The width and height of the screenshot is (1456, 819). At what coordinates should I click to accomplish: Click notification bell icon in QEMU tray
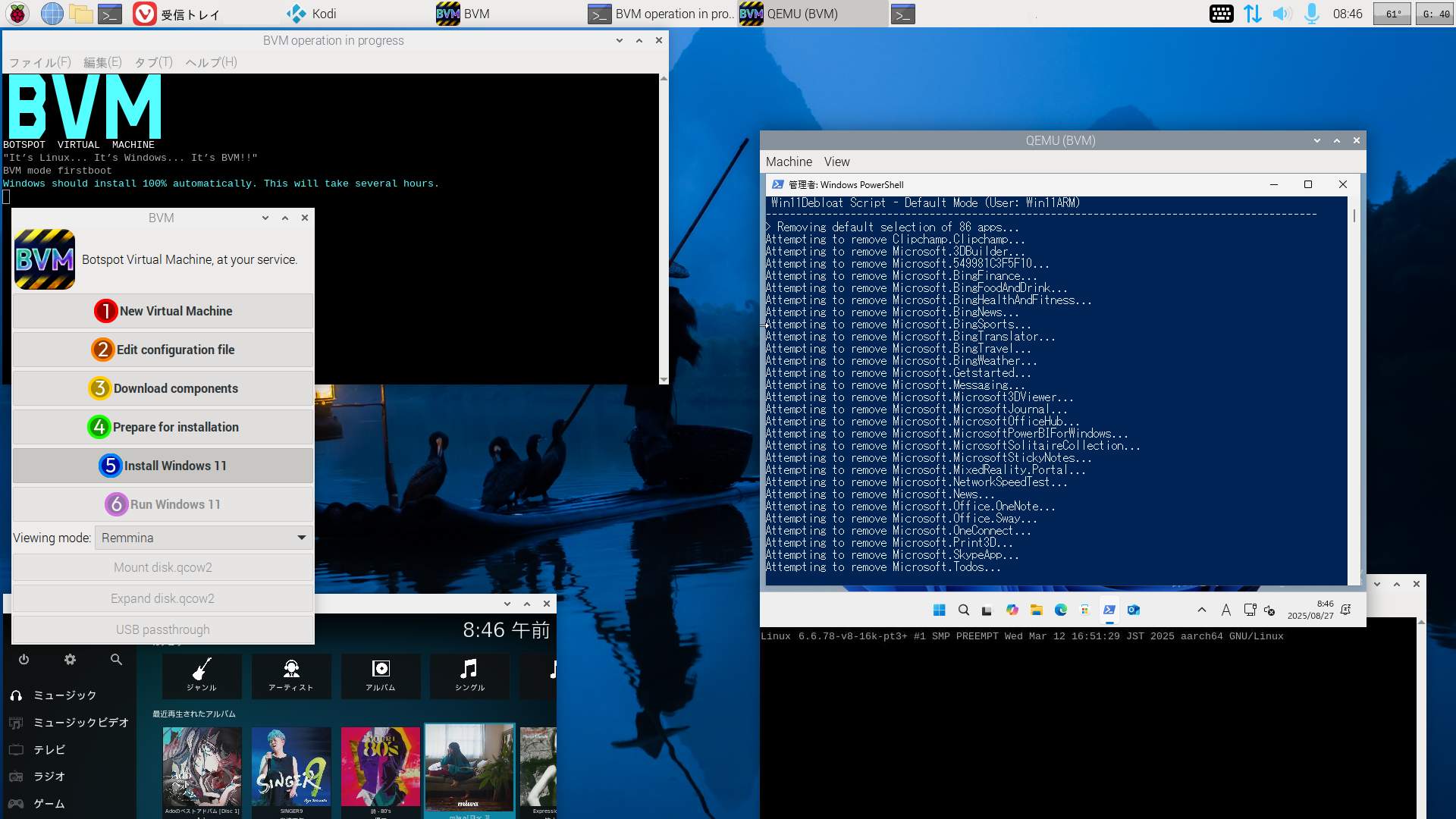coord(1346,610)
